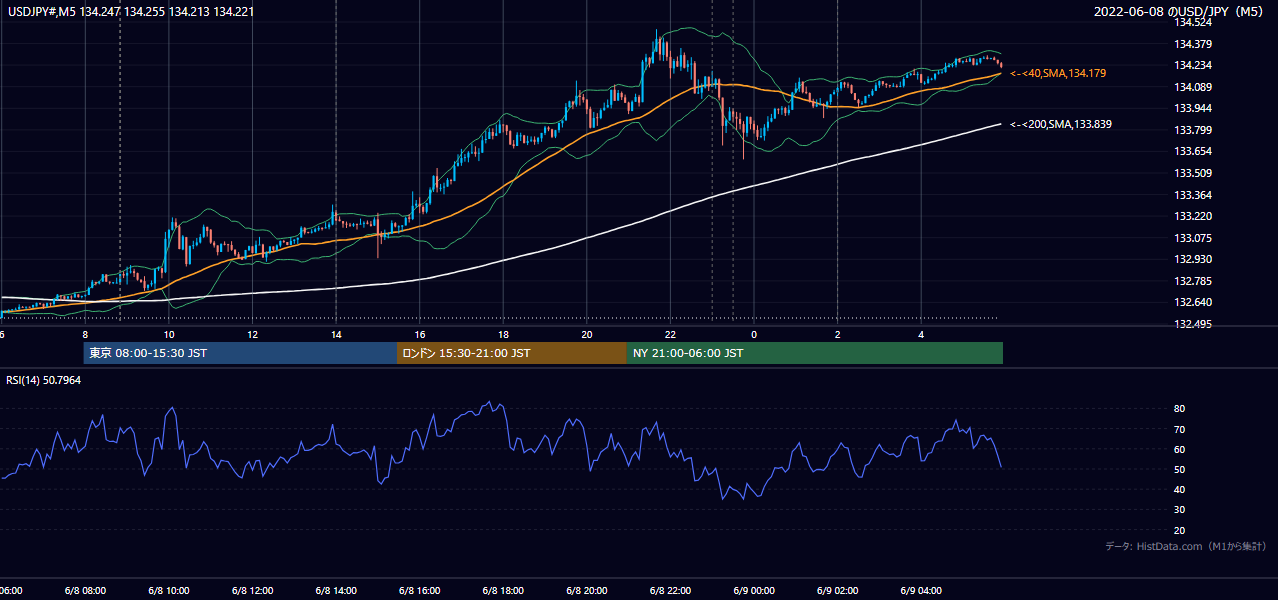Click the bottom date label 6/8 18:00
The width and height of the screenshot is (1278, 600).
pyautogui.click(x=502, y=591)
